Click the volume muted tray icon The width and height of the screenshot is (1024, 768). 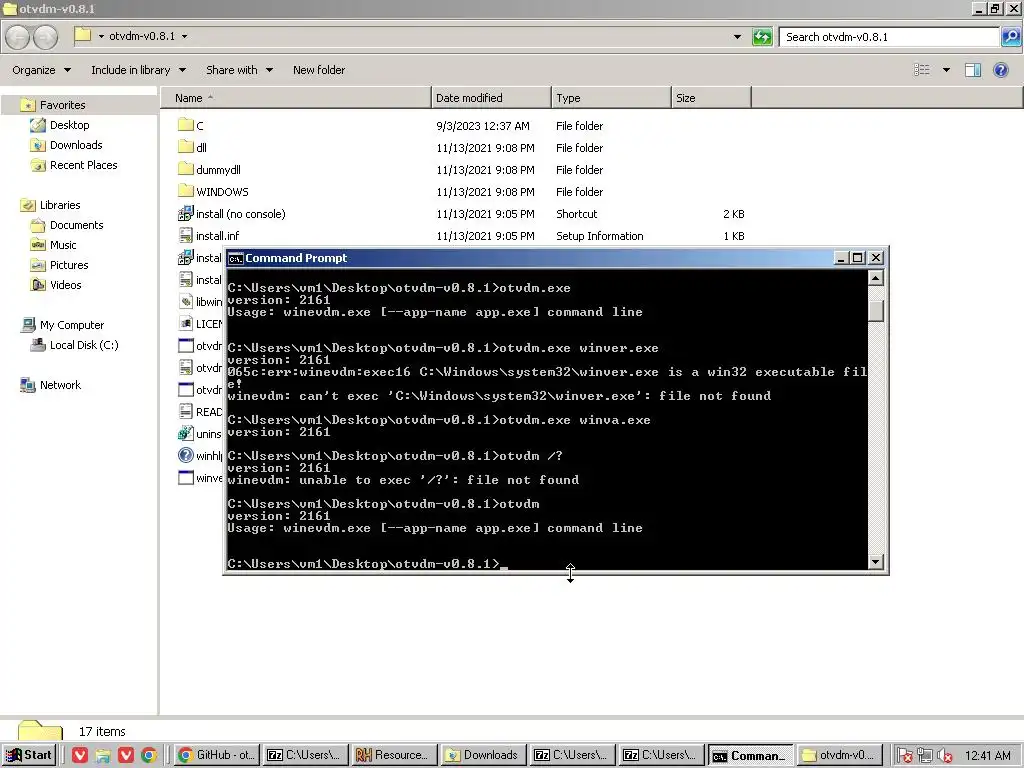click(x=944, y=756)
